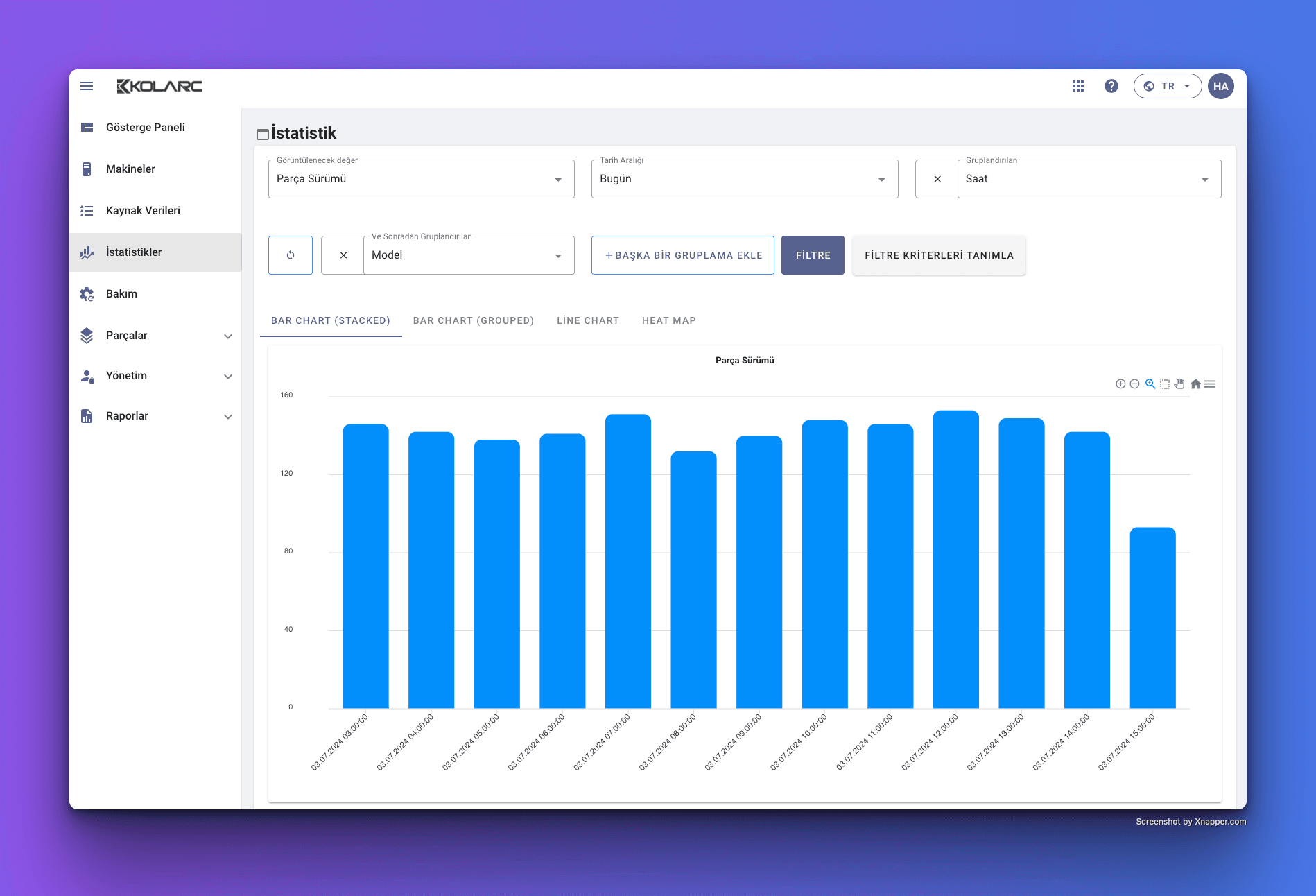Toggle the sidebar with the hamburger menu
The height and width of the screenshot is (896, 1316).
[x=87, y=86]
